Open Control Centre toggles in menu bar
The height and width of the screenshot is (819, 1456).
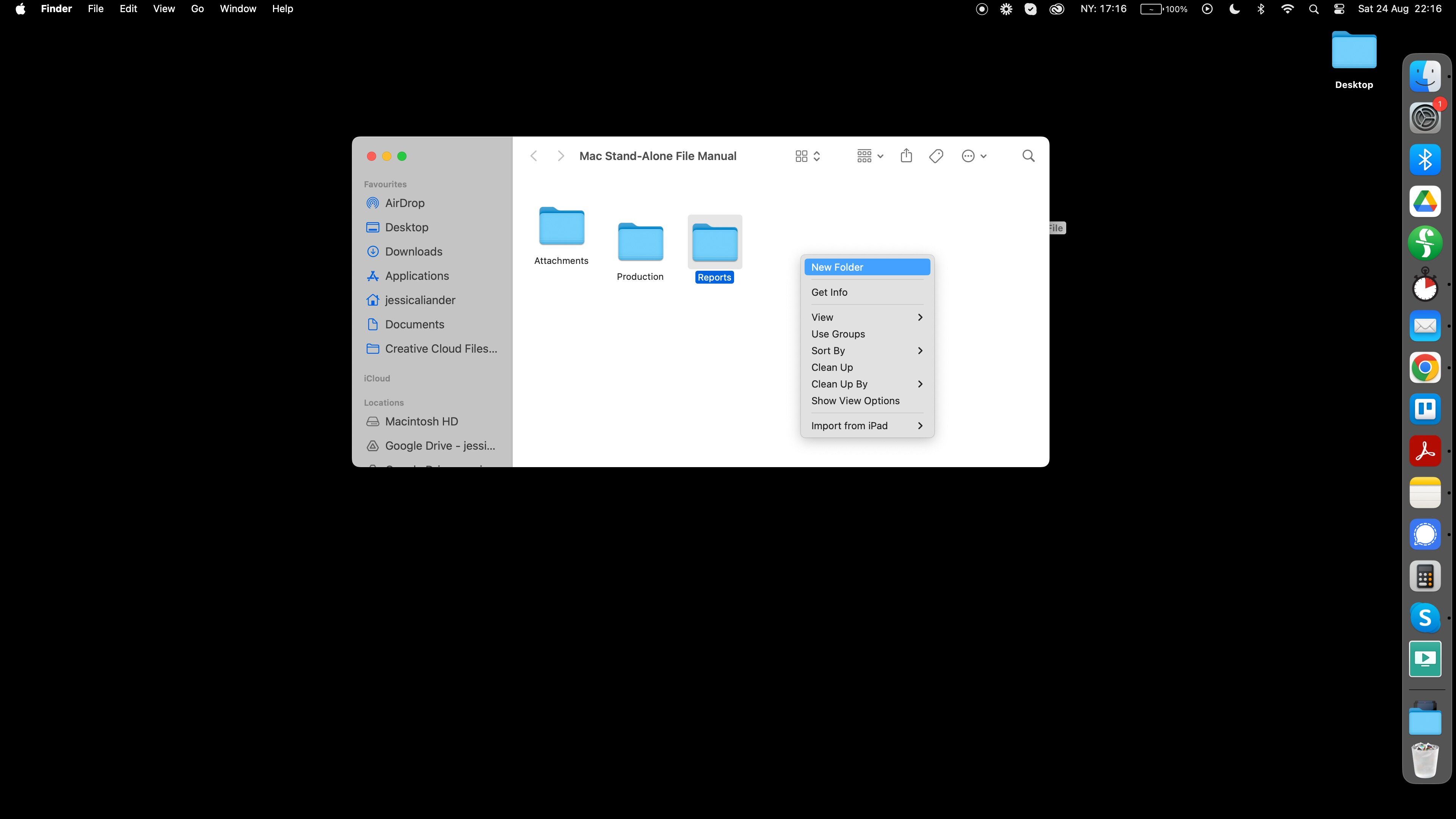click(x=1339, y=9)
